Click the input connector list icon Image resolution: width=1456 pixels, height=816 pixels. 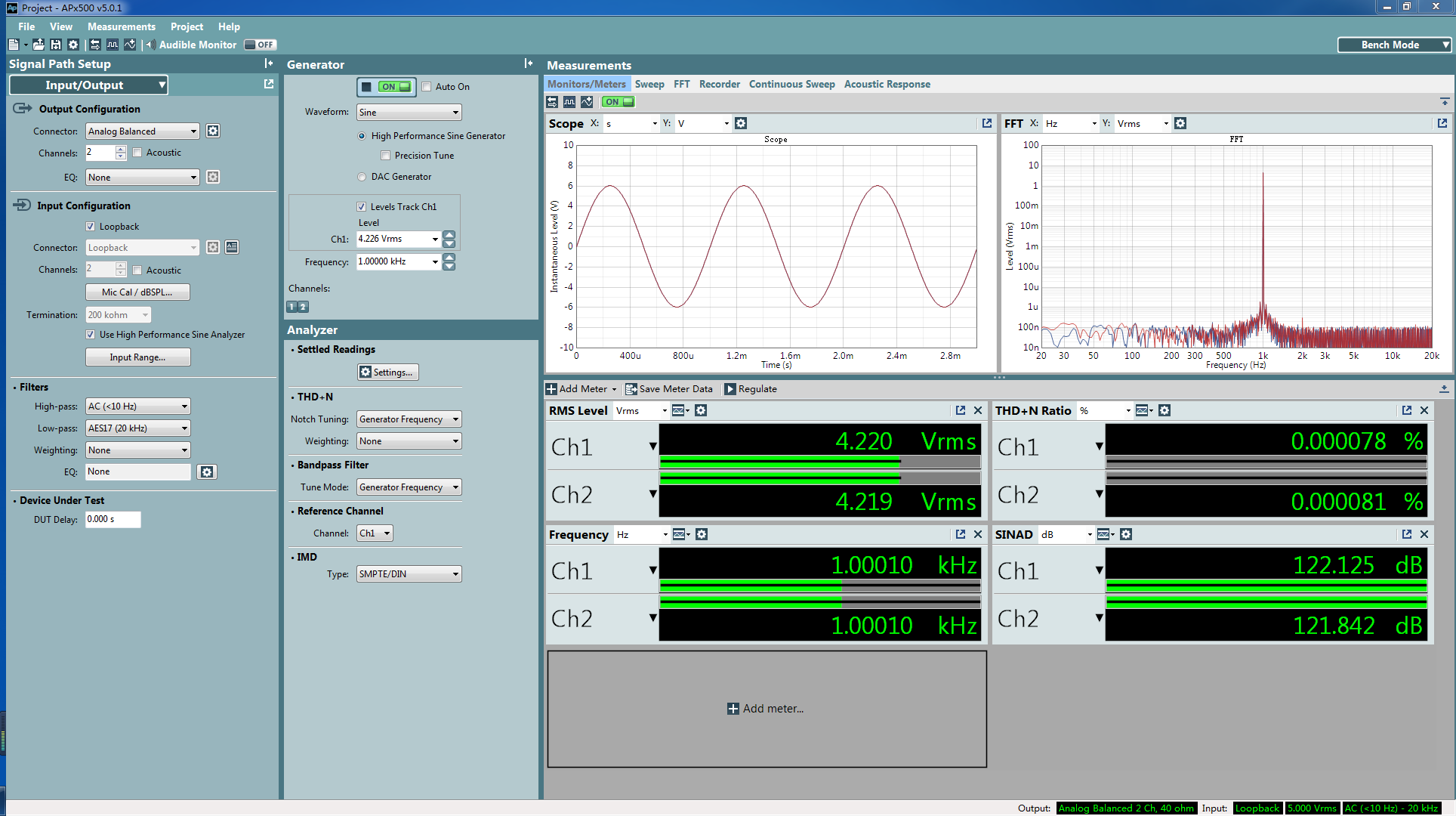click(x=232, y=247)
